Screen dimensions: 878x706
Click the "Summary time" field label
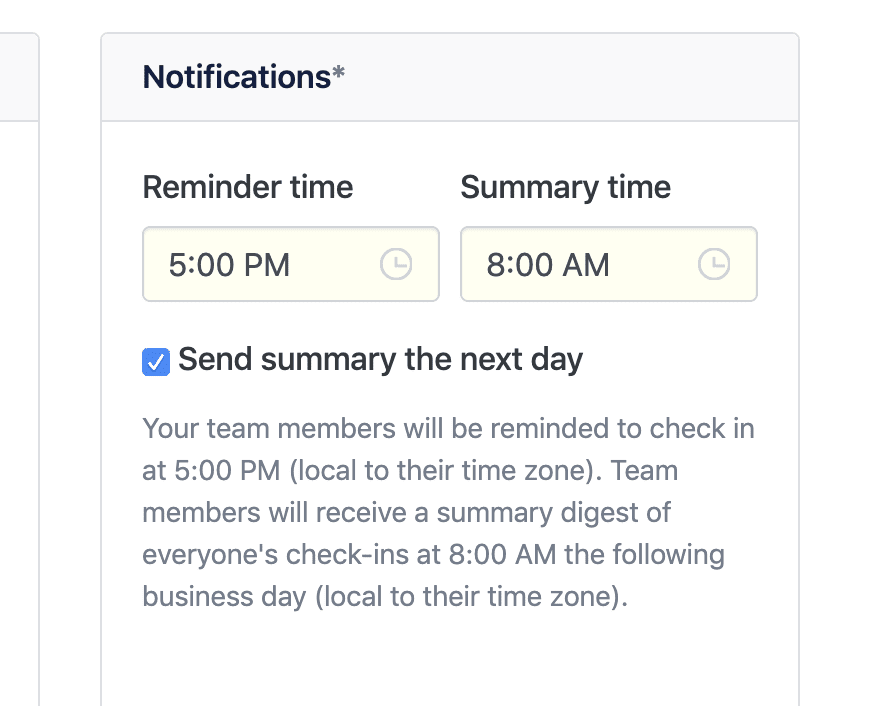(x=565, y=187)
